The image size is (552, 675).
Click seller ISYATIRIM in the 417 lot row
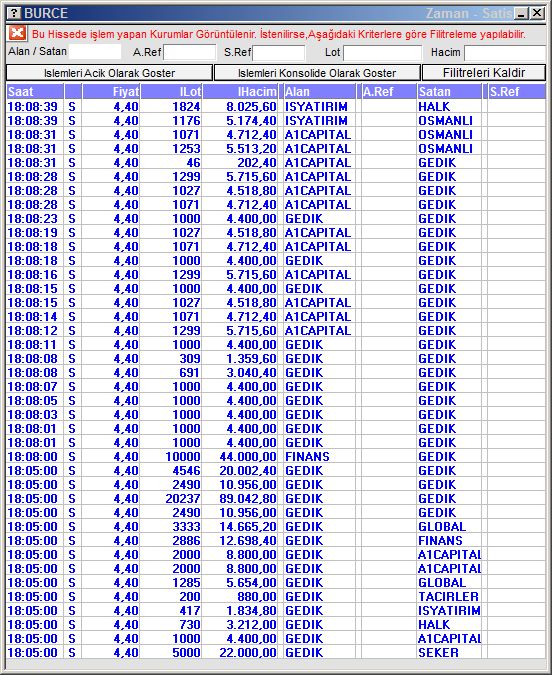[449, 610]
